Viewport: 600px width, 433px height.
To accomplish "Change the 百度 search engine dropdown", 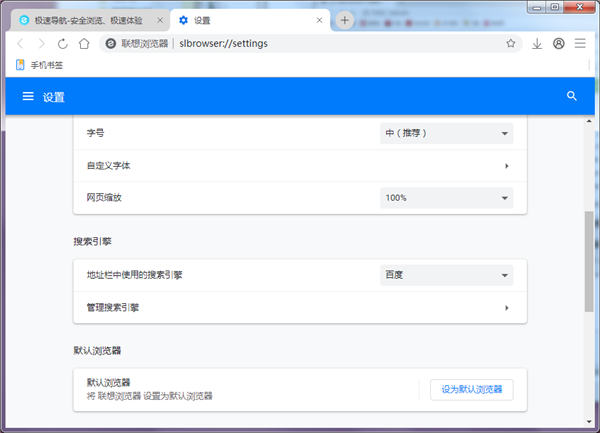I will (x=446, y=275).
